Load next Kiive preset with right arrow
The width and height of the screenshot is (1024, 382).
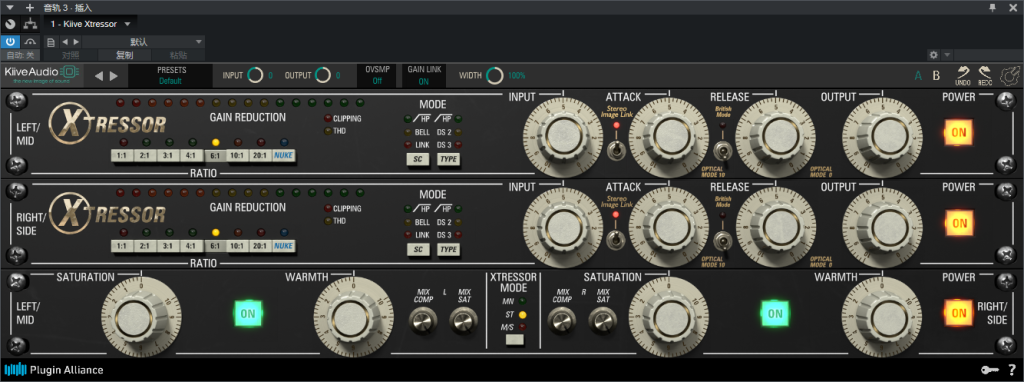point(114,76)
